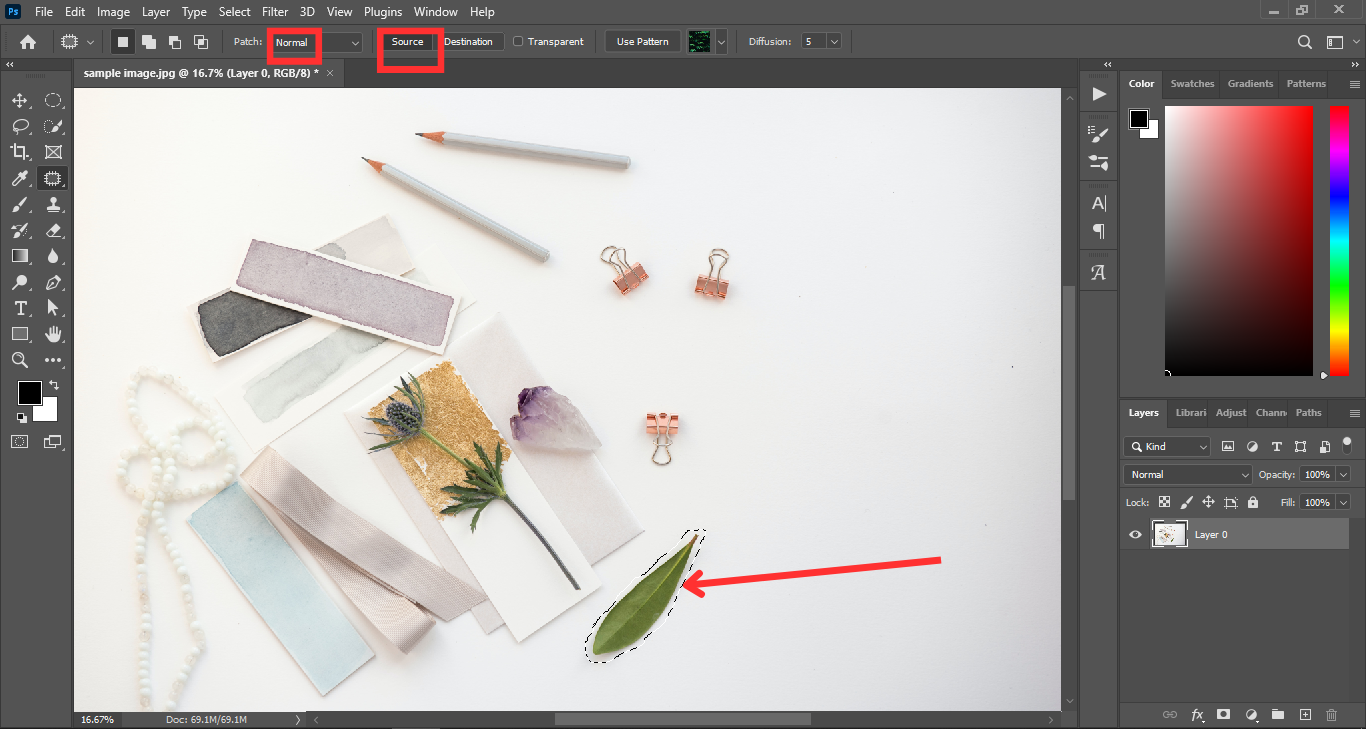Select the Horizontal Type tool

pos(20,308)
